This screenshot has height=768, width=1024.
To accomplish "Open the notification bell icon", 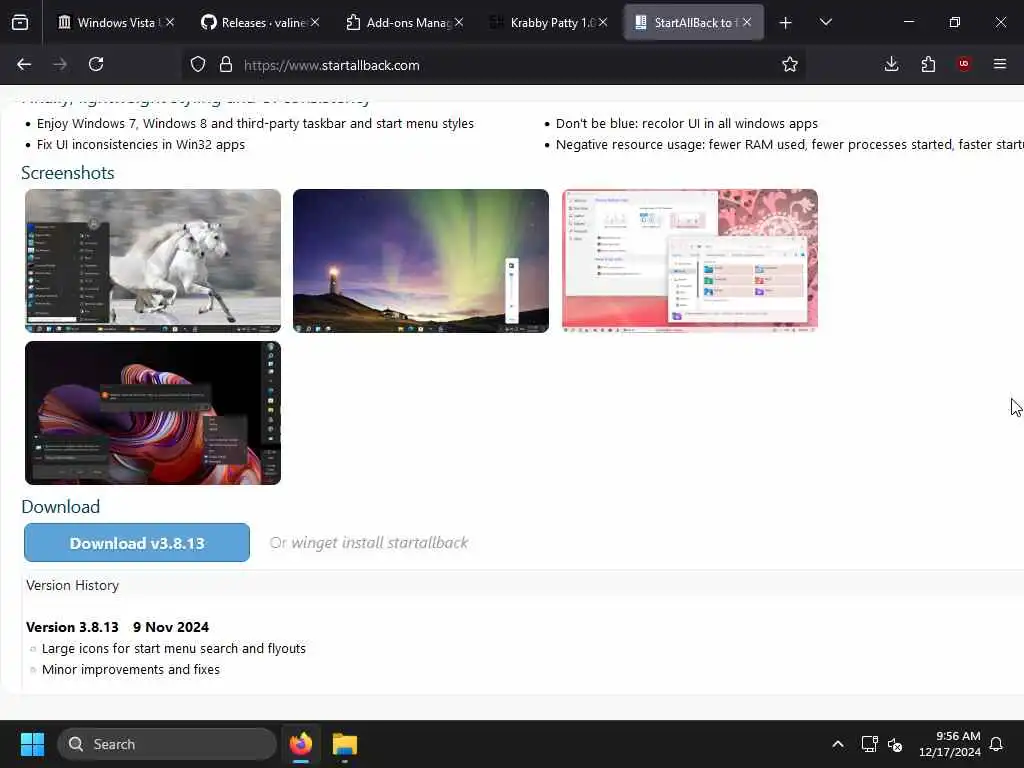I will [997, 744].
